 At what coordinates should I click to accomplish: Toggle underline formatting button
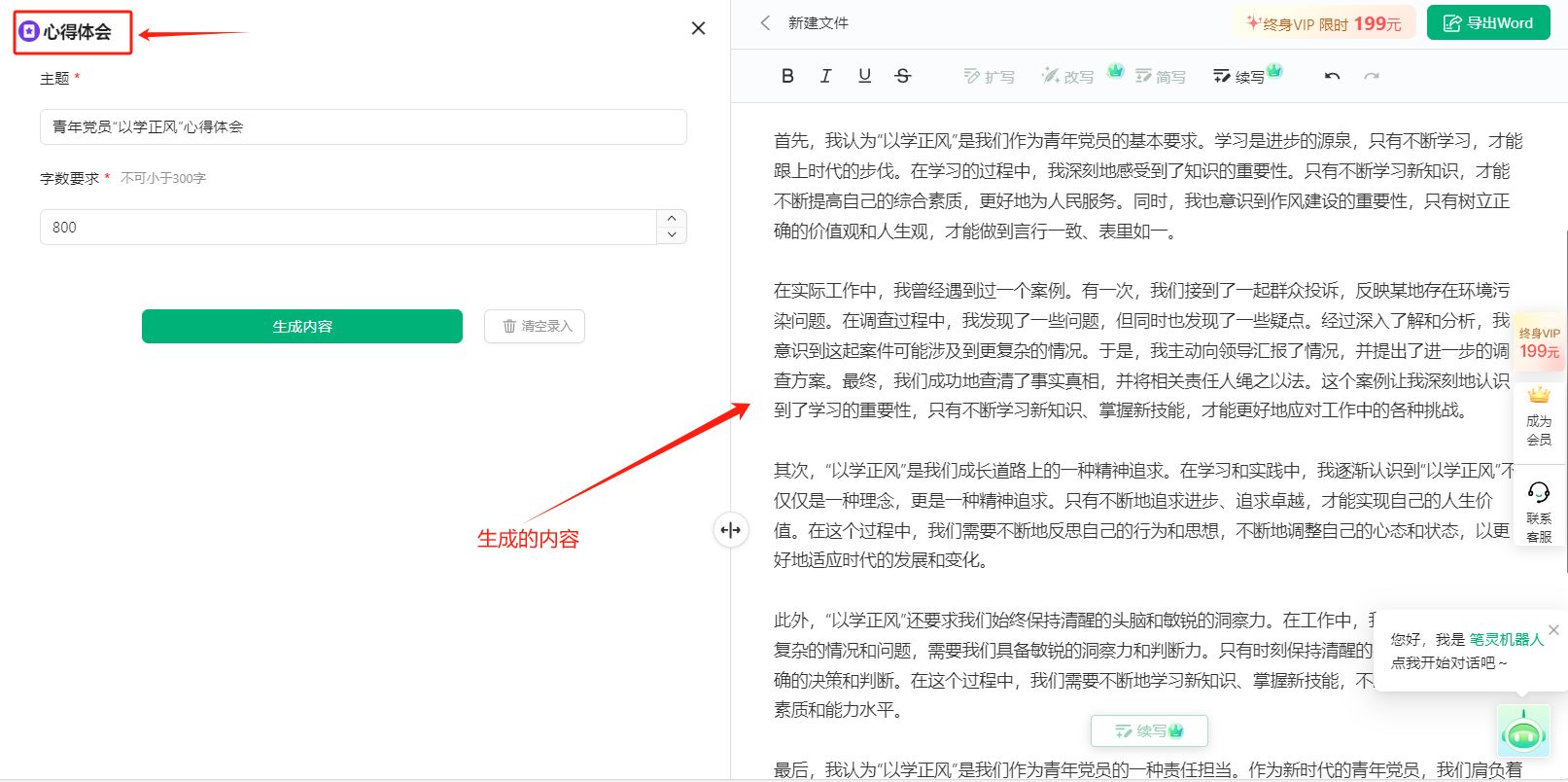pos(864,76)
